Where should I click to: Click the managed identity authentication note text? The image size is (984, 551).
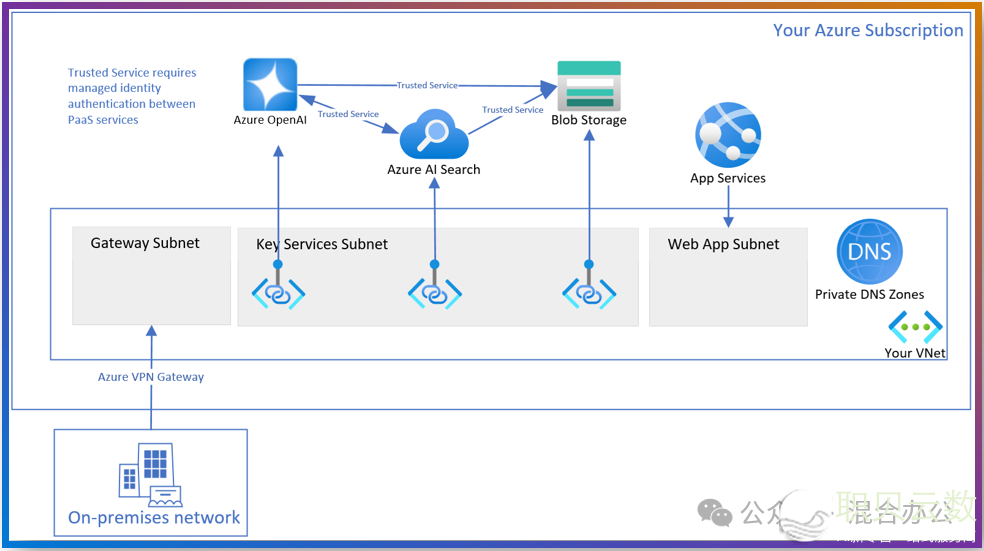tap(131, 96)
